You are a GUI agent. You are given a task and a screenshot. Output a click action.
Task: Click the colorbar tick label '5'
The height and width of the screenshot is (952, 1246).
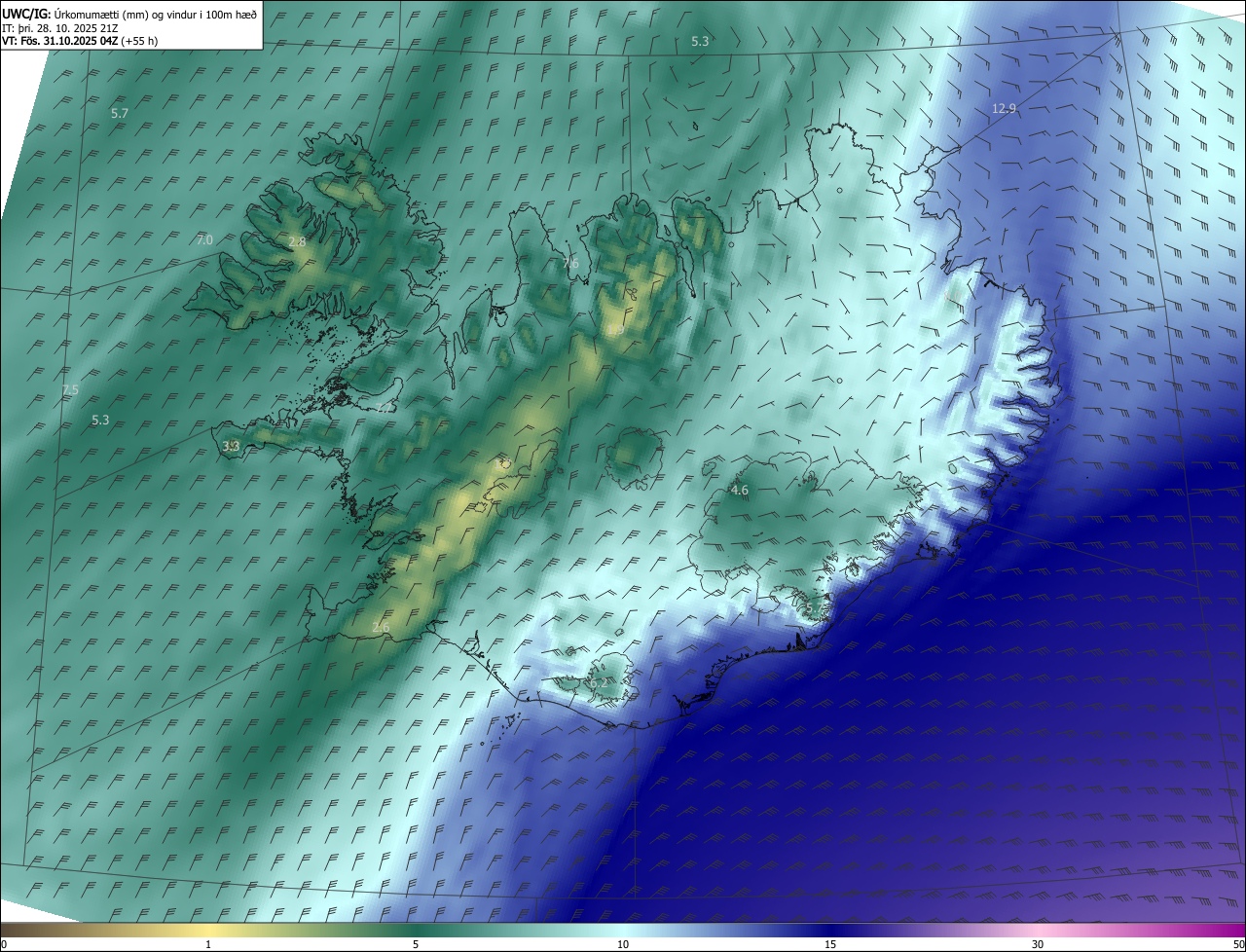click(416, 944)
